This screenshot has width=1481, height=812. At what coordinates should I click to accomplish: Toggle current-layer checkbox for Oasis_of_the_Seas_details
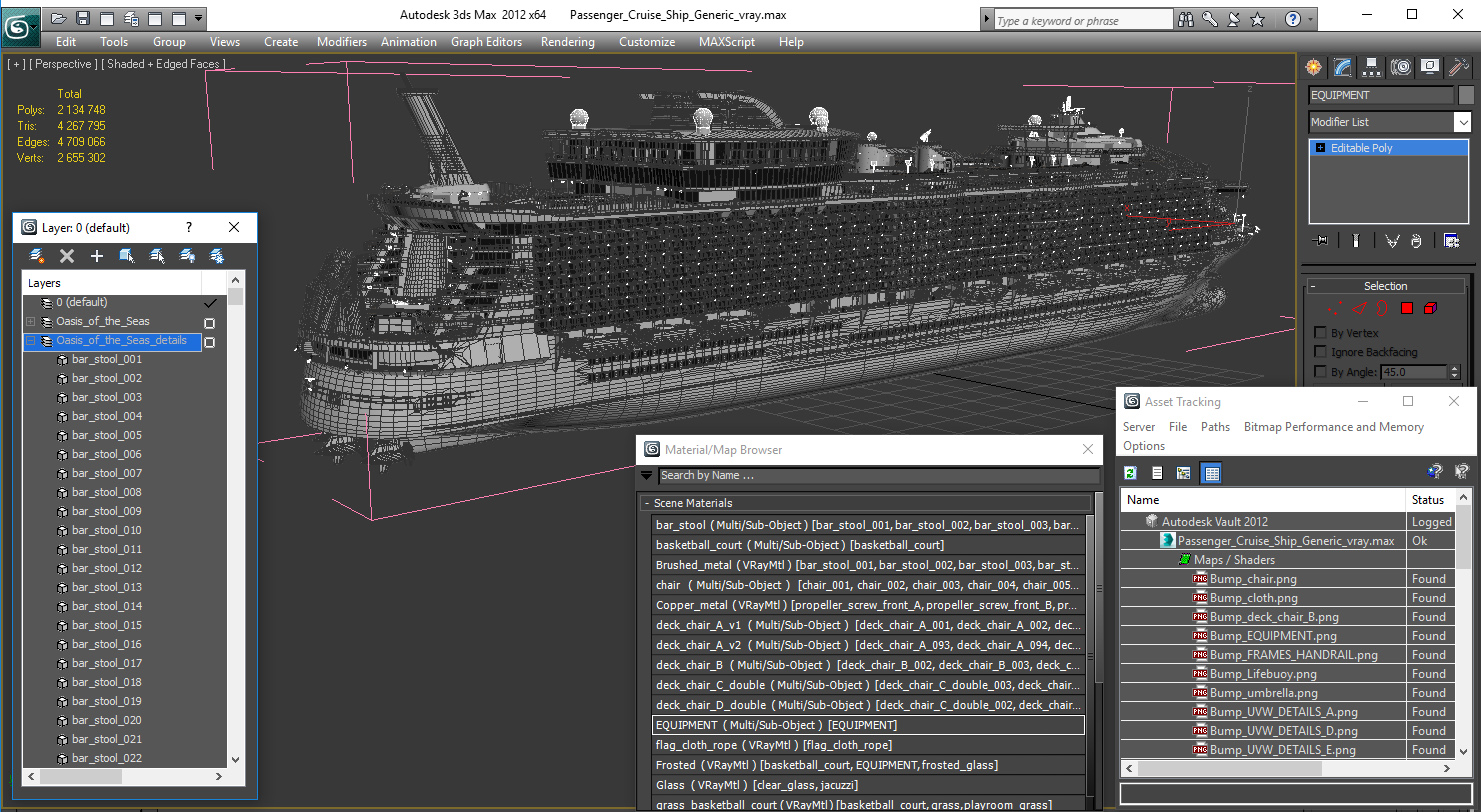click(x=210, y=341)
